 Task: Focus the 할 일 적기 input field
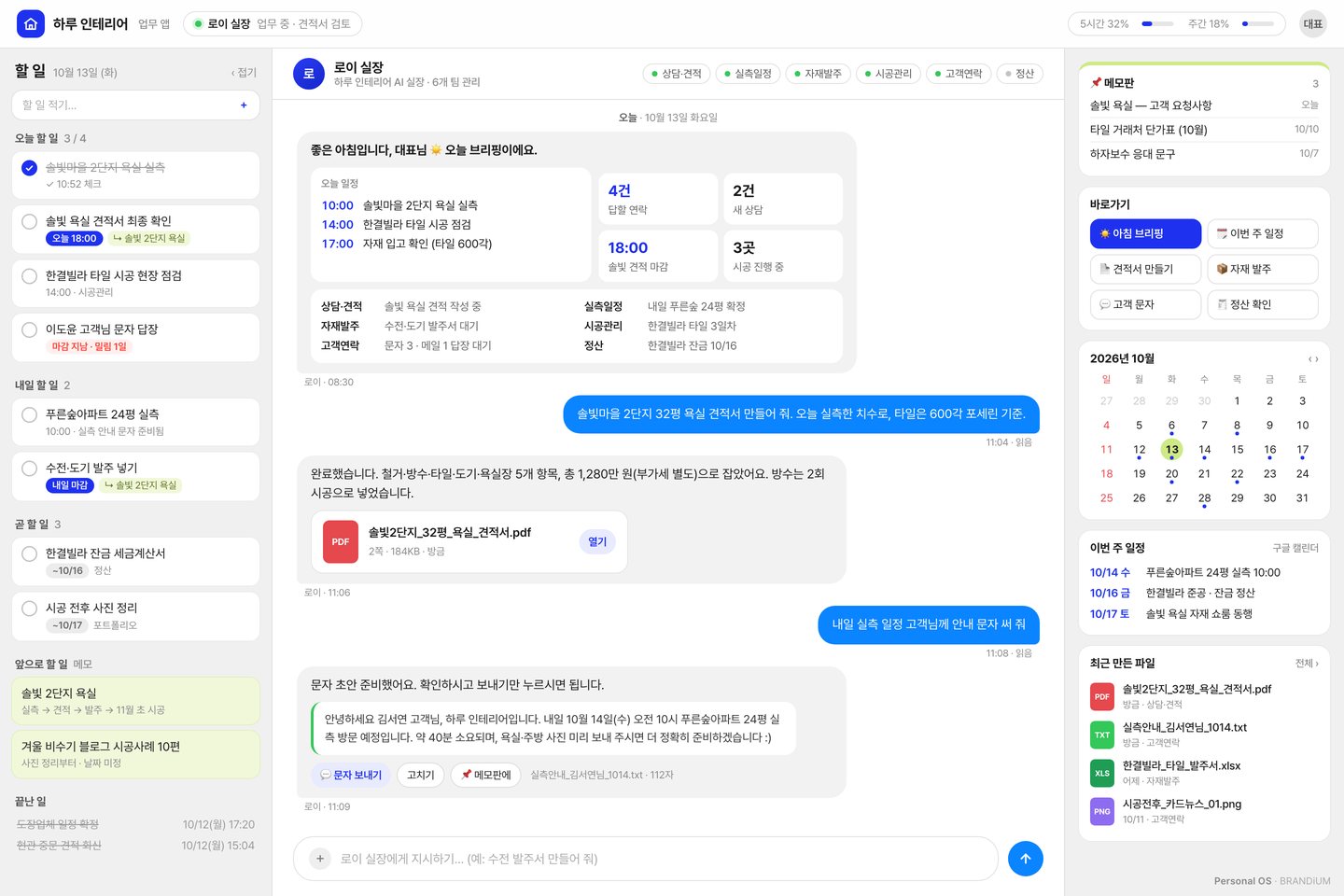135,105
